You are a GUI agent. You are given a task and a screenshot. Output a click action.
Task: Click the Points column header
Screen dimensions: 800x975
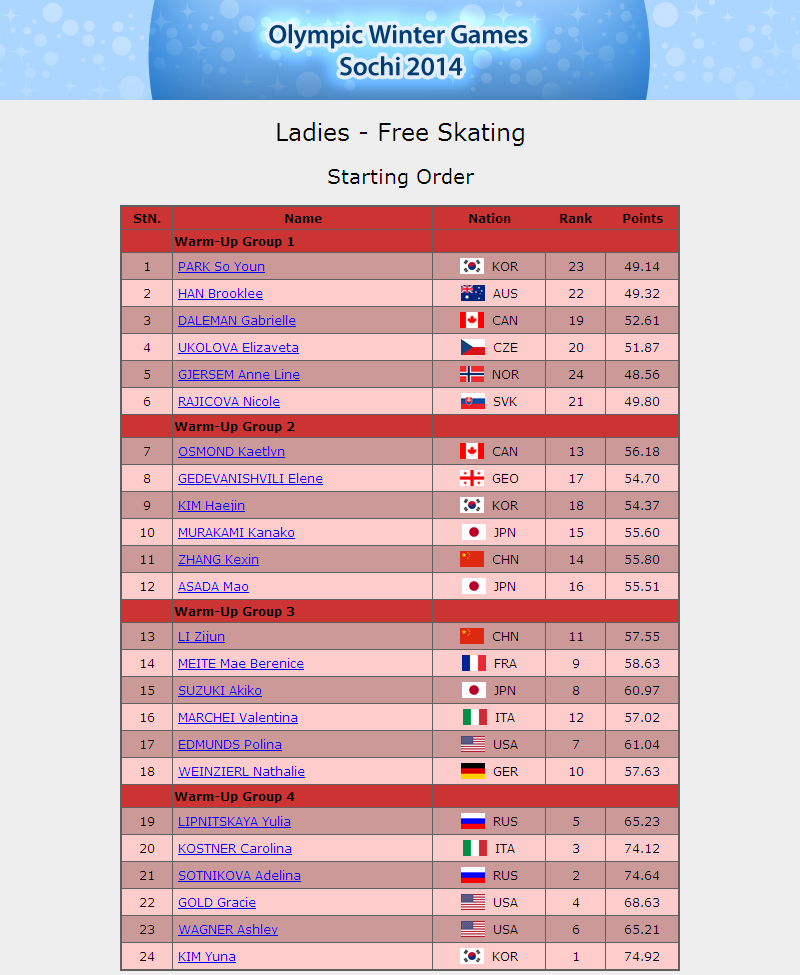click(642, 218)
